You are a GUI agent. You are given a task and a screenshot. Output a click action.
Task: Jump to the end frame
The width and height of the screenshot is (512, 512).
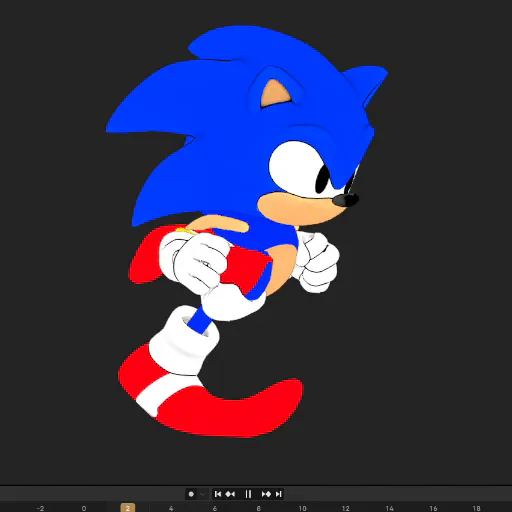pos(279,494)
